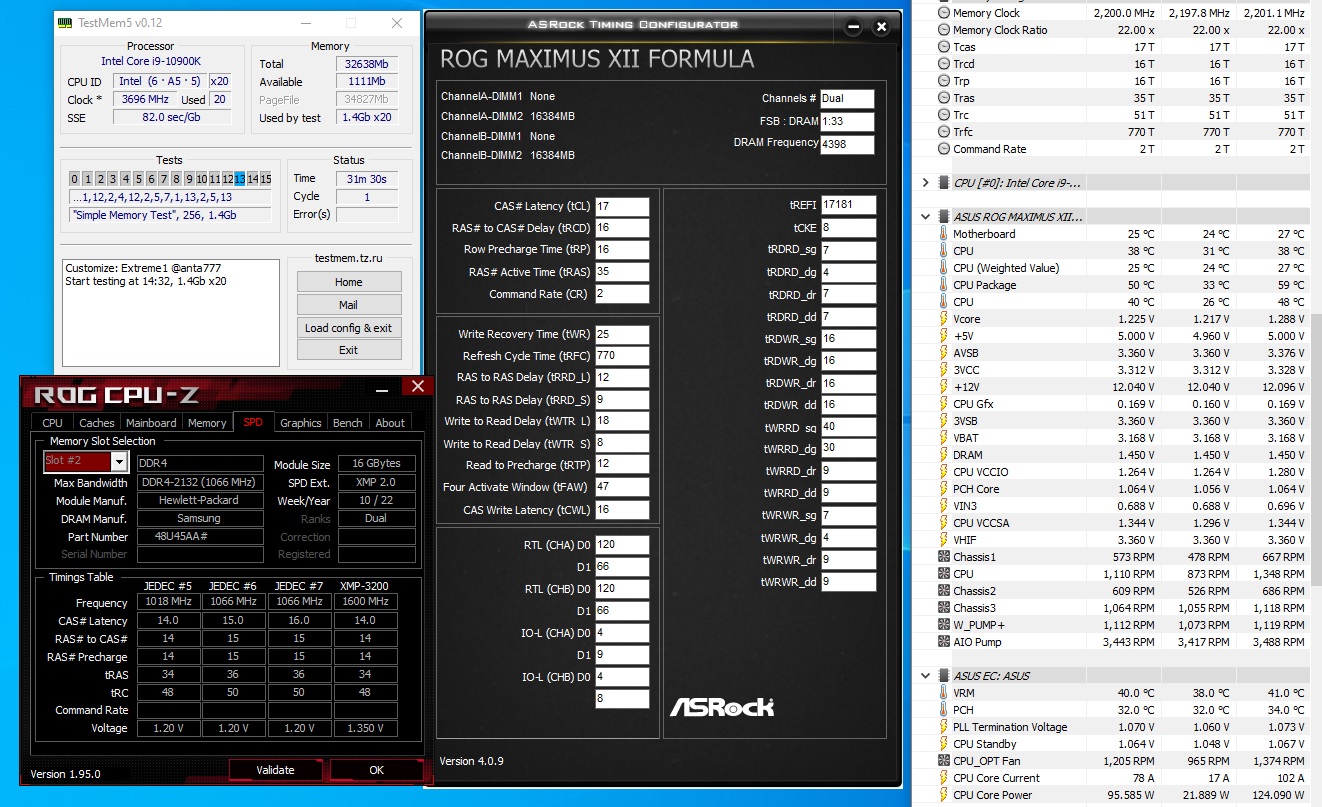Viewport: 1322px width, 807px height.
Task: Click the Load config & exit button
Action: (x=349, y=328)
